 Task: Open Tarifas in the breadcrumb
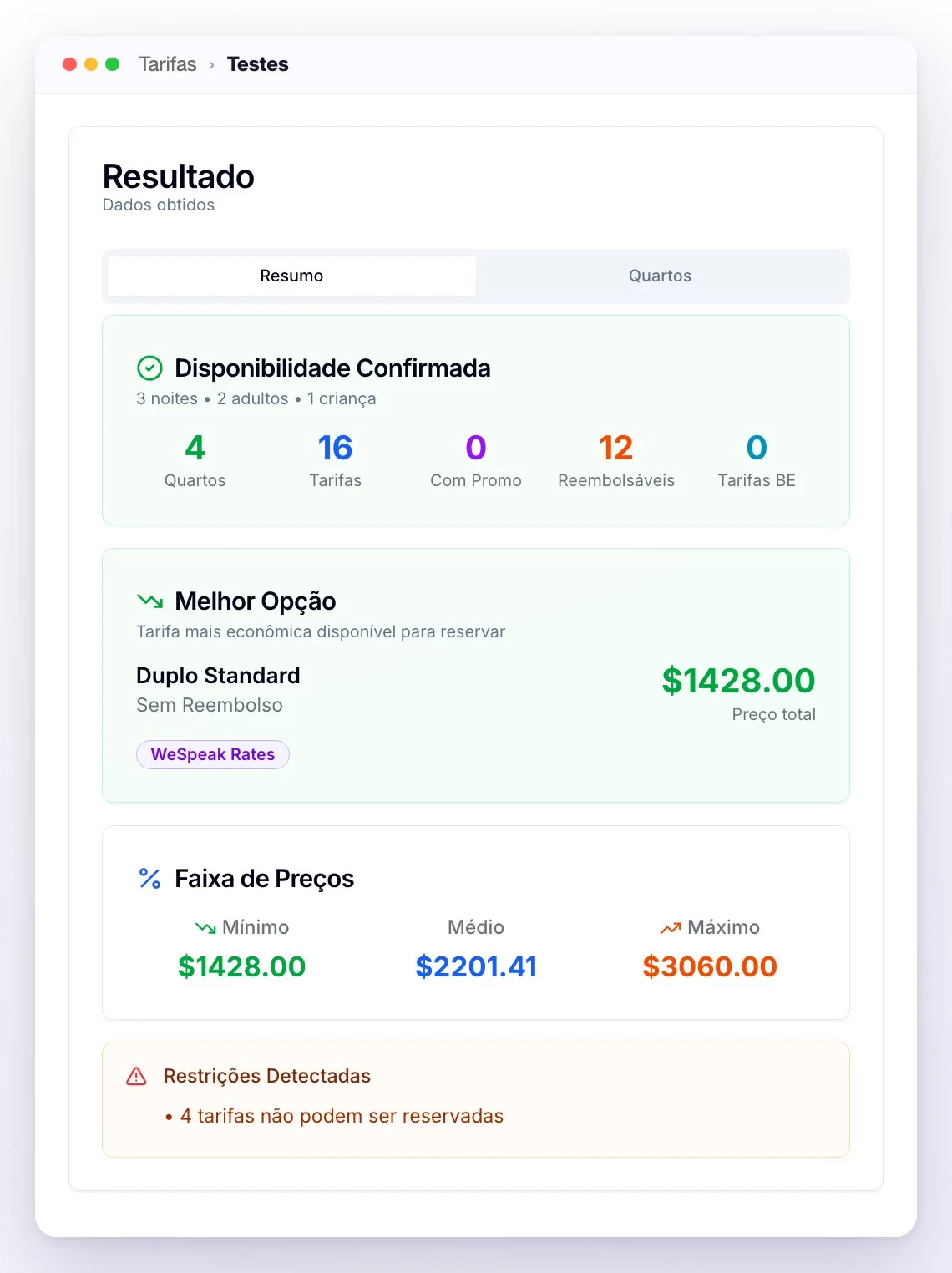(168, 64)
